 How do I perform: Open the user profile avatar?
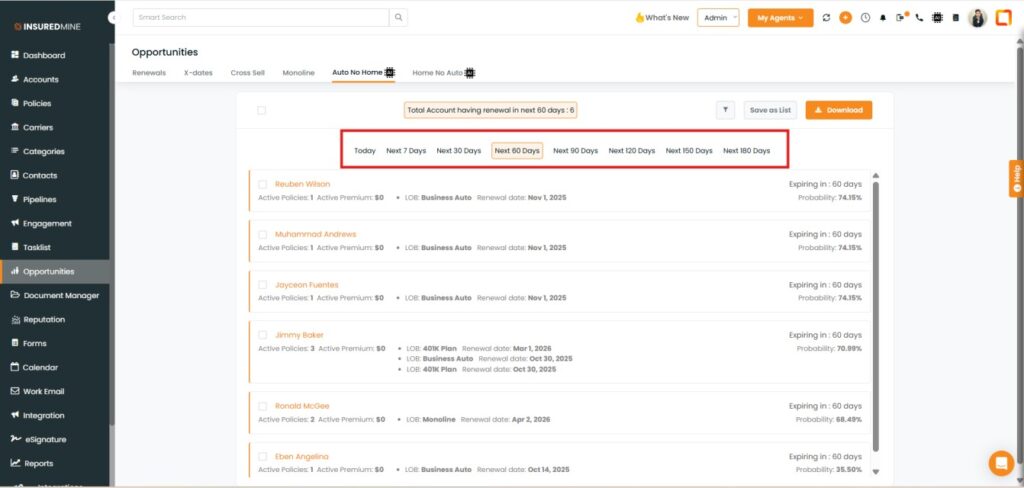point(977,18)
